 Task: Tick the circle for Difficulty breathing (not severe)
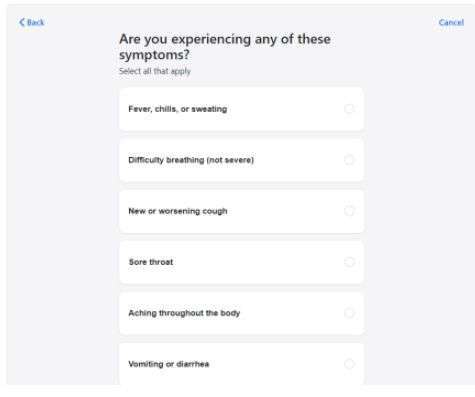349,160
